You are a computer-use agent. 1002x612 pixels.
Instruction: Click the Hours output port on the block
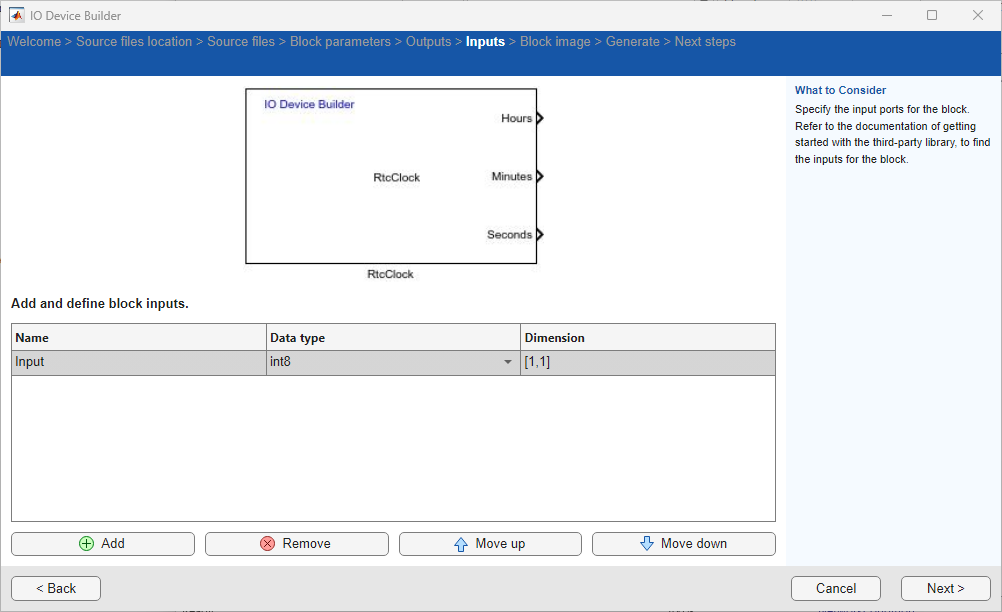[x=539, y=118]
